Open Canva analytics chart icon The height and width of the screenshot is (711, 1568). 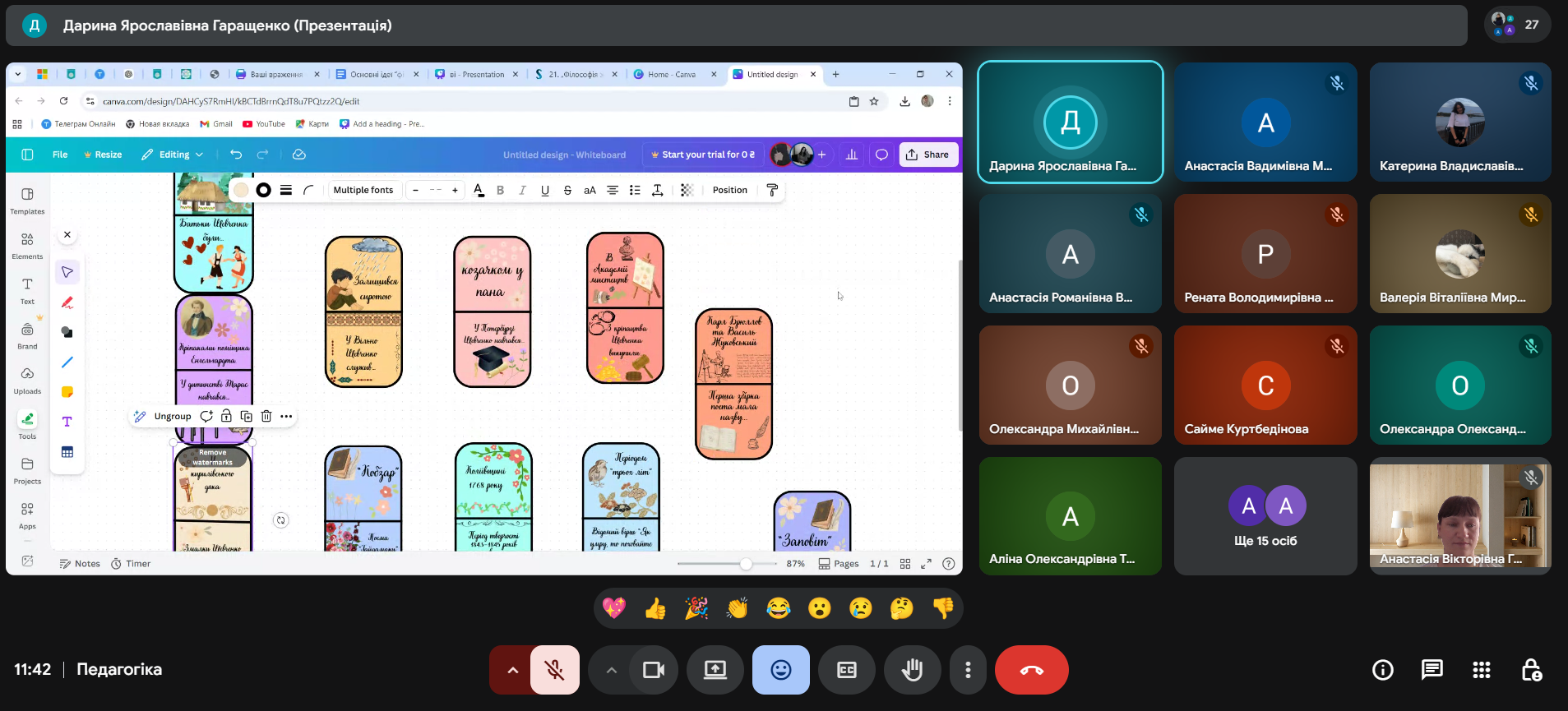coord(852,155)
